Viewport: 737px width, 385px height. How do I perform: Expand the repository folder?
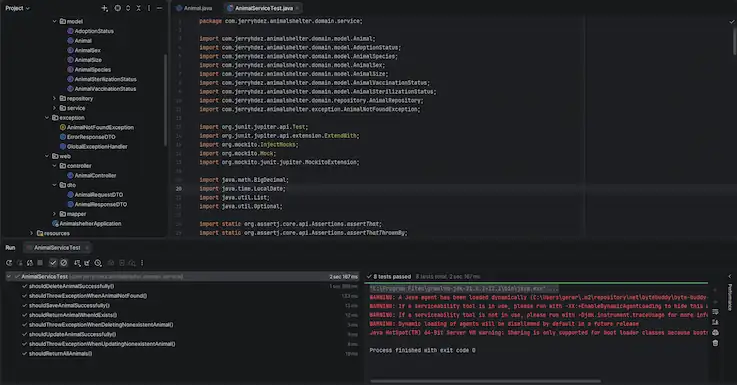coord(55,98)
